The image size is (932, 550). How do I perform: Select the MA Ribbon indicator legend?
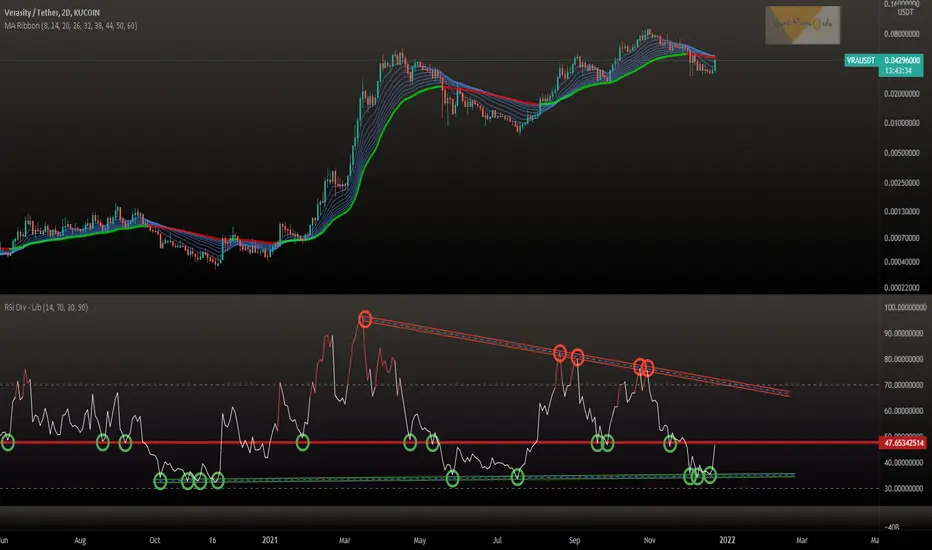tap(71, 26)
